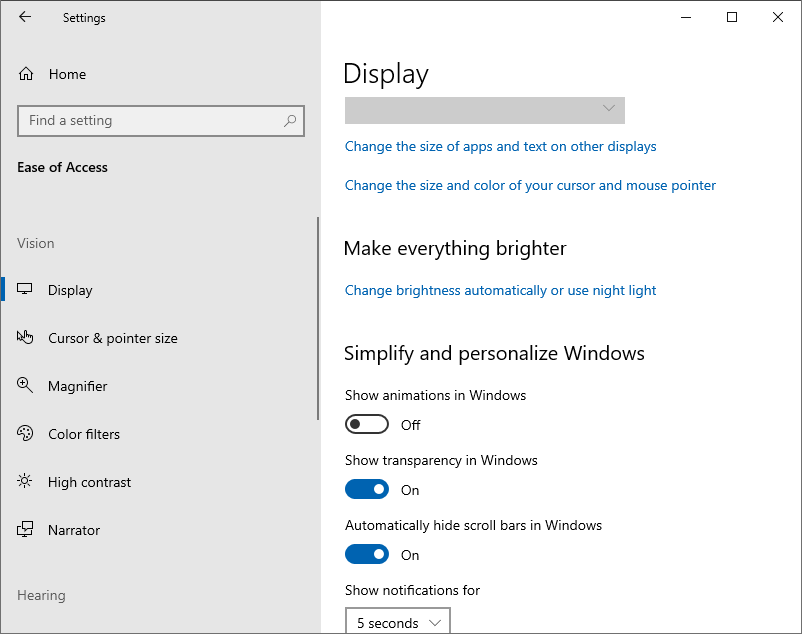Open the Home icon in sidebar
The width and height of the screenshot is (802, 634).
pos(26,74)
